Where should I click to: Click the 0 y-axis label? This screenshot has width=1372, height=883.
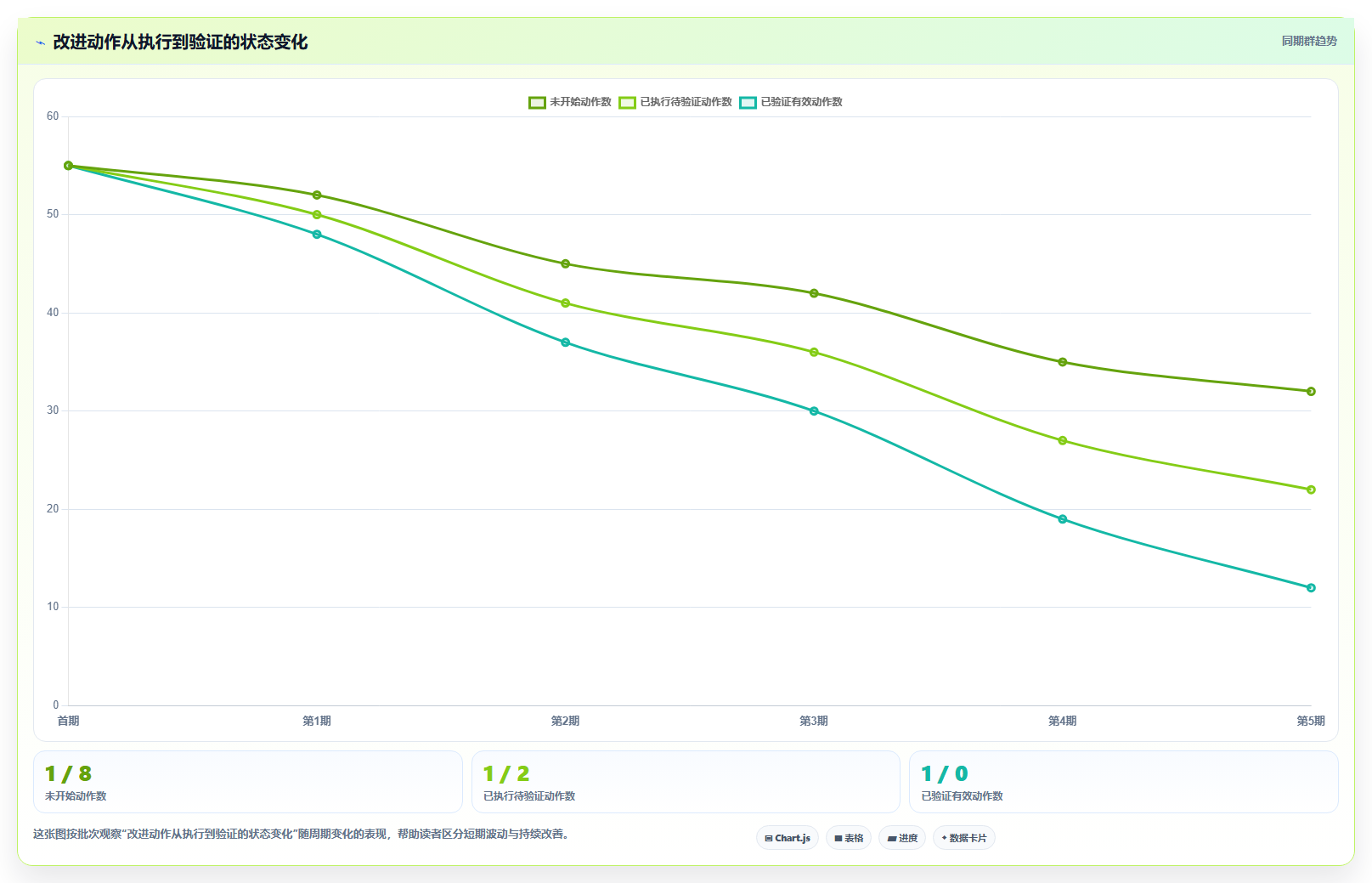point(56,705)
